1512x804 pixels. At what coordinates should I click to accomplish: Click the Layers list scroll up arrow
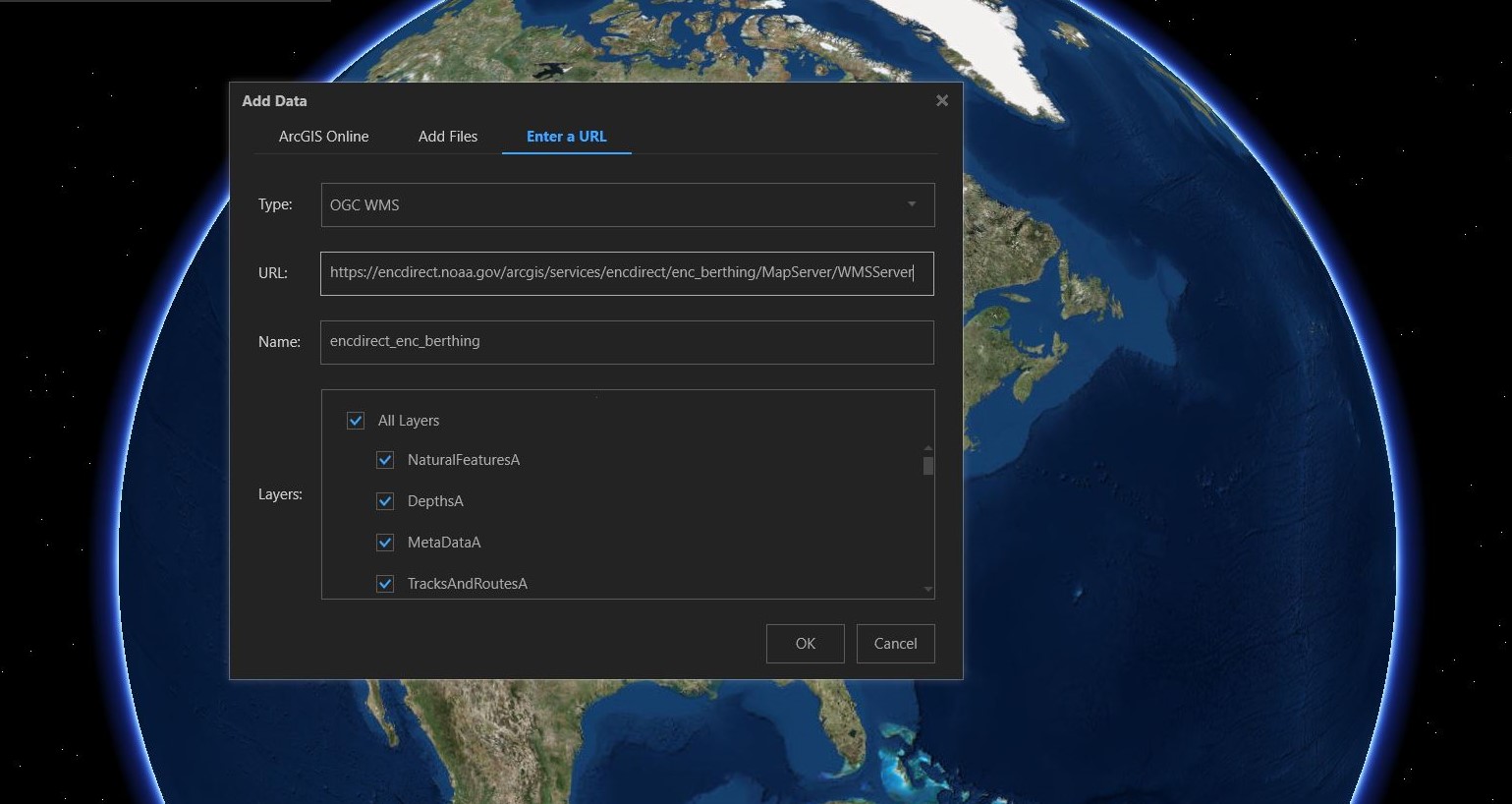928,448
